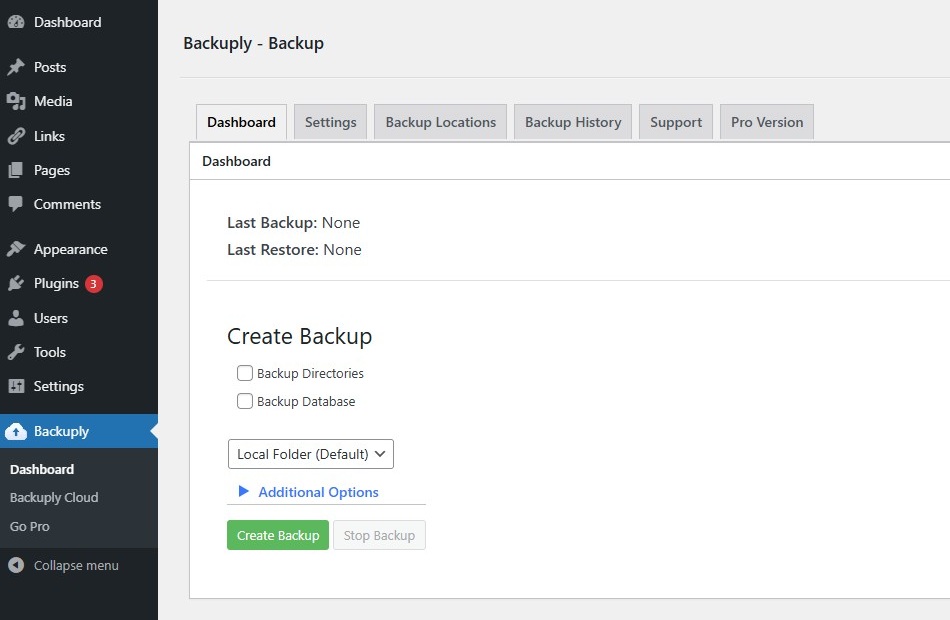Screen dimensions: 950x620
Task: Click the Comments speech bubble icon
Action: click(x=16, y=204)
